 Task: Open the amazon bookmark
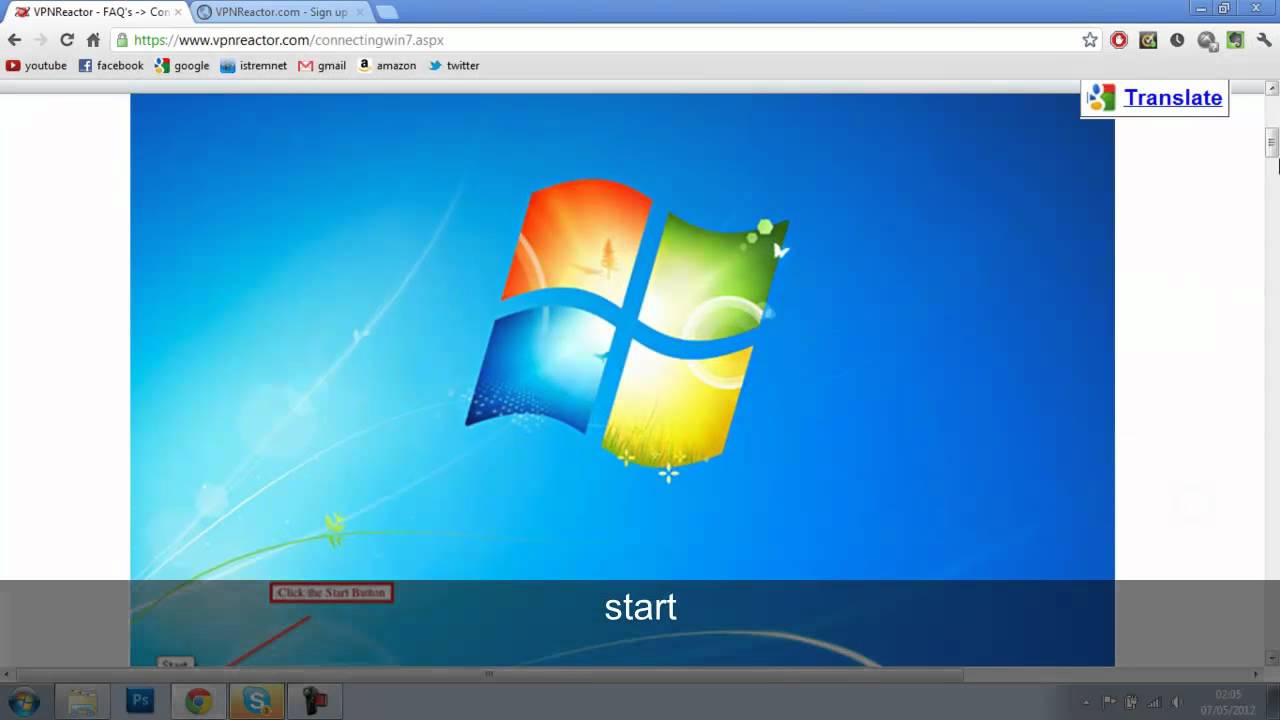click(387, 66)
